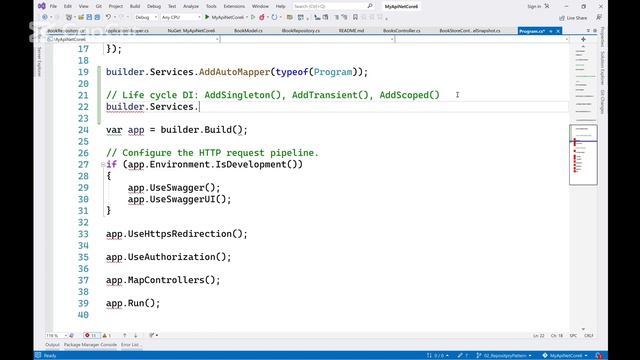This screenshot has width=640, height=360.
Task: Open the Analyze menu
Action: pyautogui.click(x=191, y=7)
